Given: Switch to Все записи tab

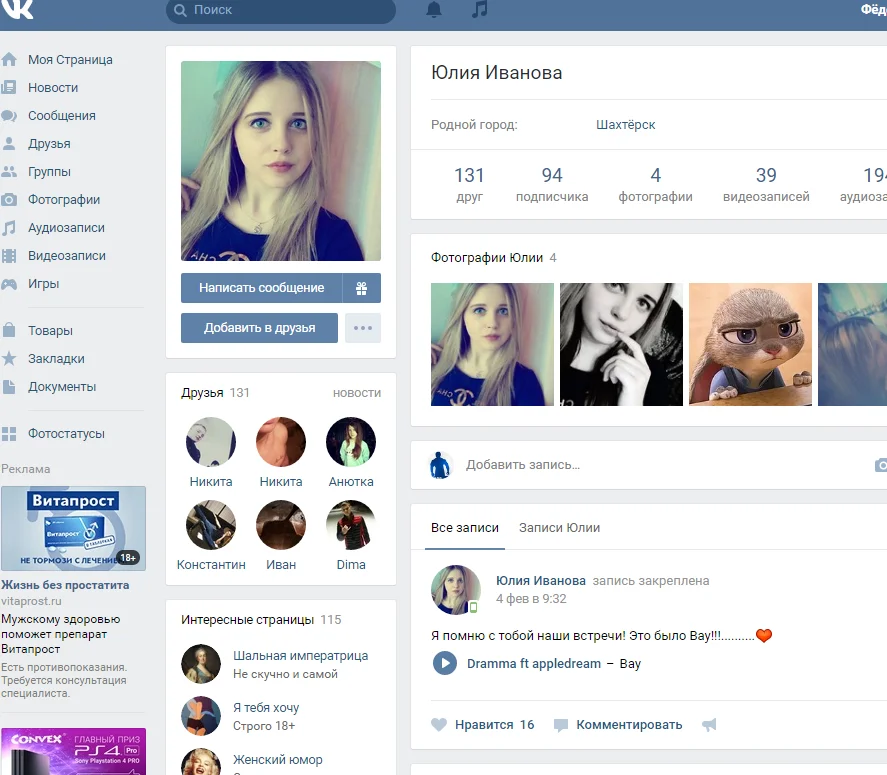Looking at the screenshot, I should pyautogui.click(x=465, y=528).
